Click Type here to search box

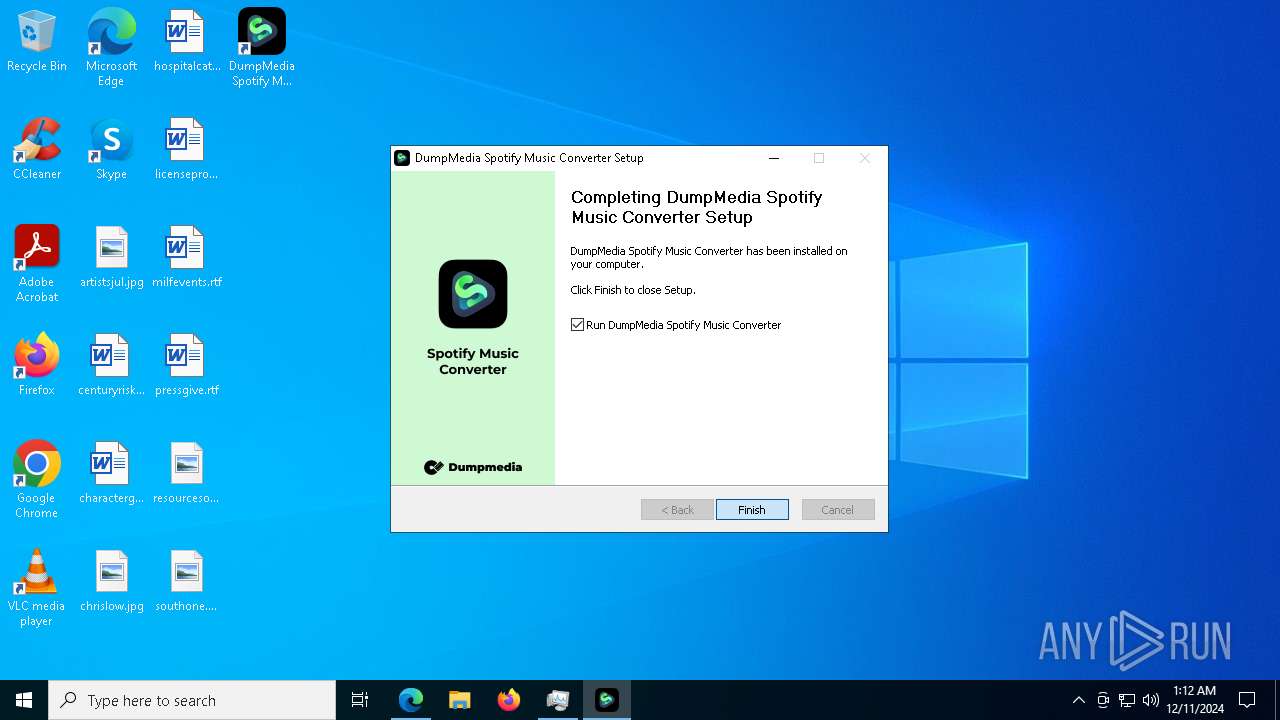click(192, 700)
